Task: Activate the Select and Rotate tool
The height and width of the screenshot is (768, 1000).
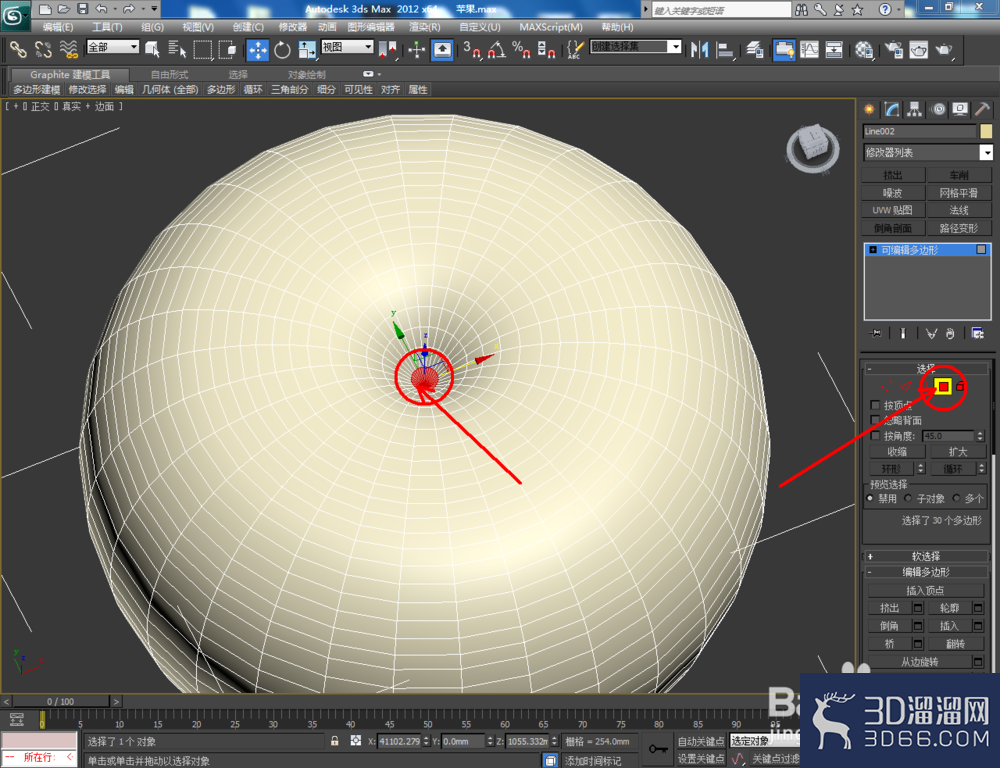Action: 282,50
